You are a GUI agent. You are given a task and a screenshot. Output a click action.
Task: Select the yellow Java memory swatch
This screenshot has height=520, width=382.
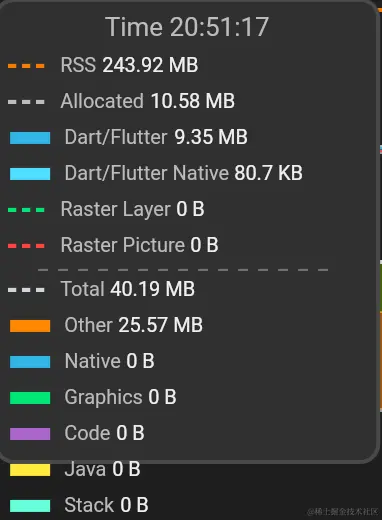[30, 470]
